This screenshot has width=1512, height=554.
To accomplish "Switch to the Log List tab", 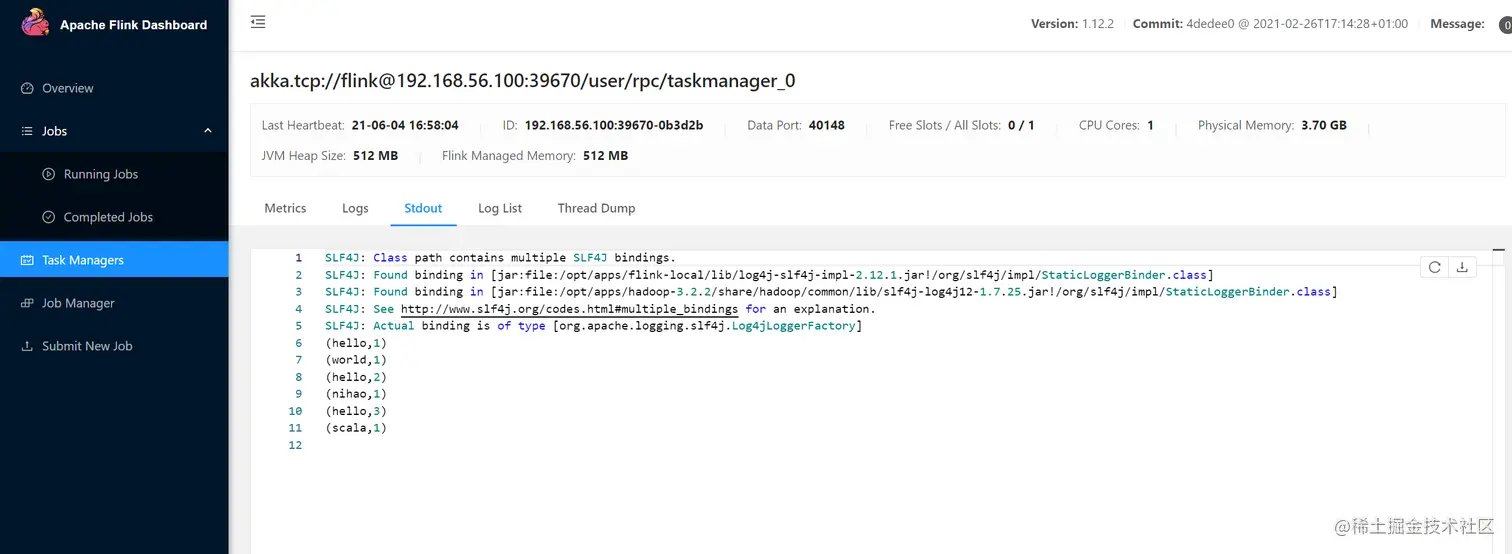I will click(500, 208).
